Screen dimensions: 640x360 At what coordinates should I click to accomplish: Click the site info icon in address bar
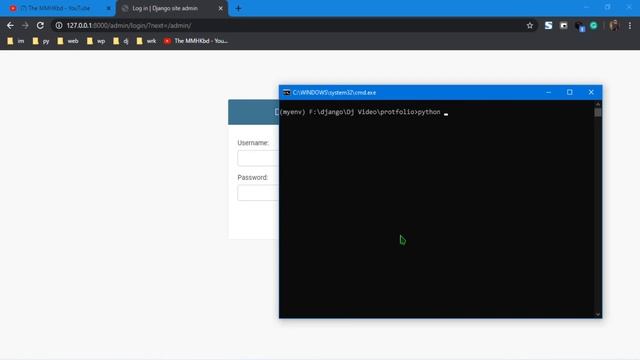click(x=59, y=25)
